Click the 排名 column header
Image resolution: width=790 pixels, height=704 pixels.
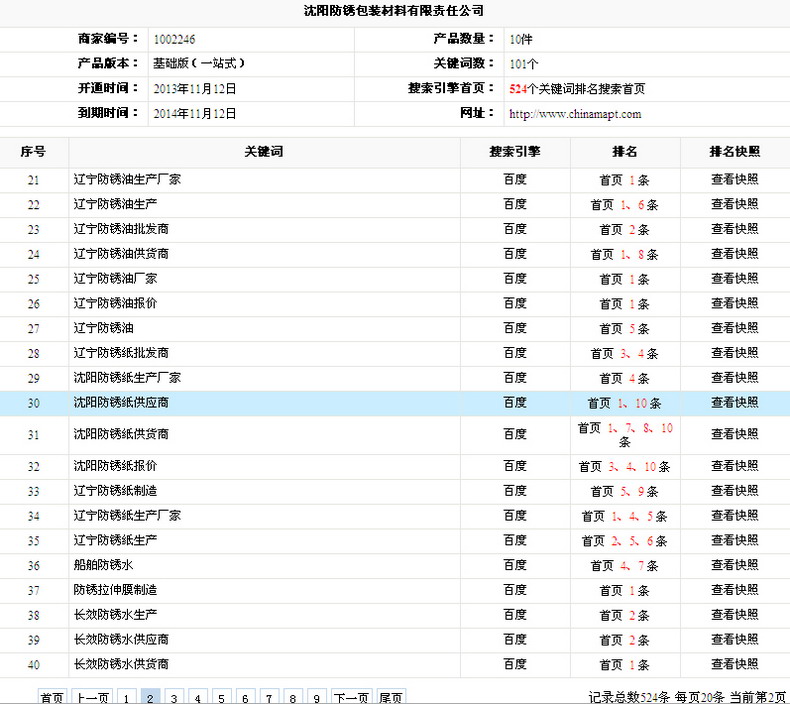coord(625,152)
